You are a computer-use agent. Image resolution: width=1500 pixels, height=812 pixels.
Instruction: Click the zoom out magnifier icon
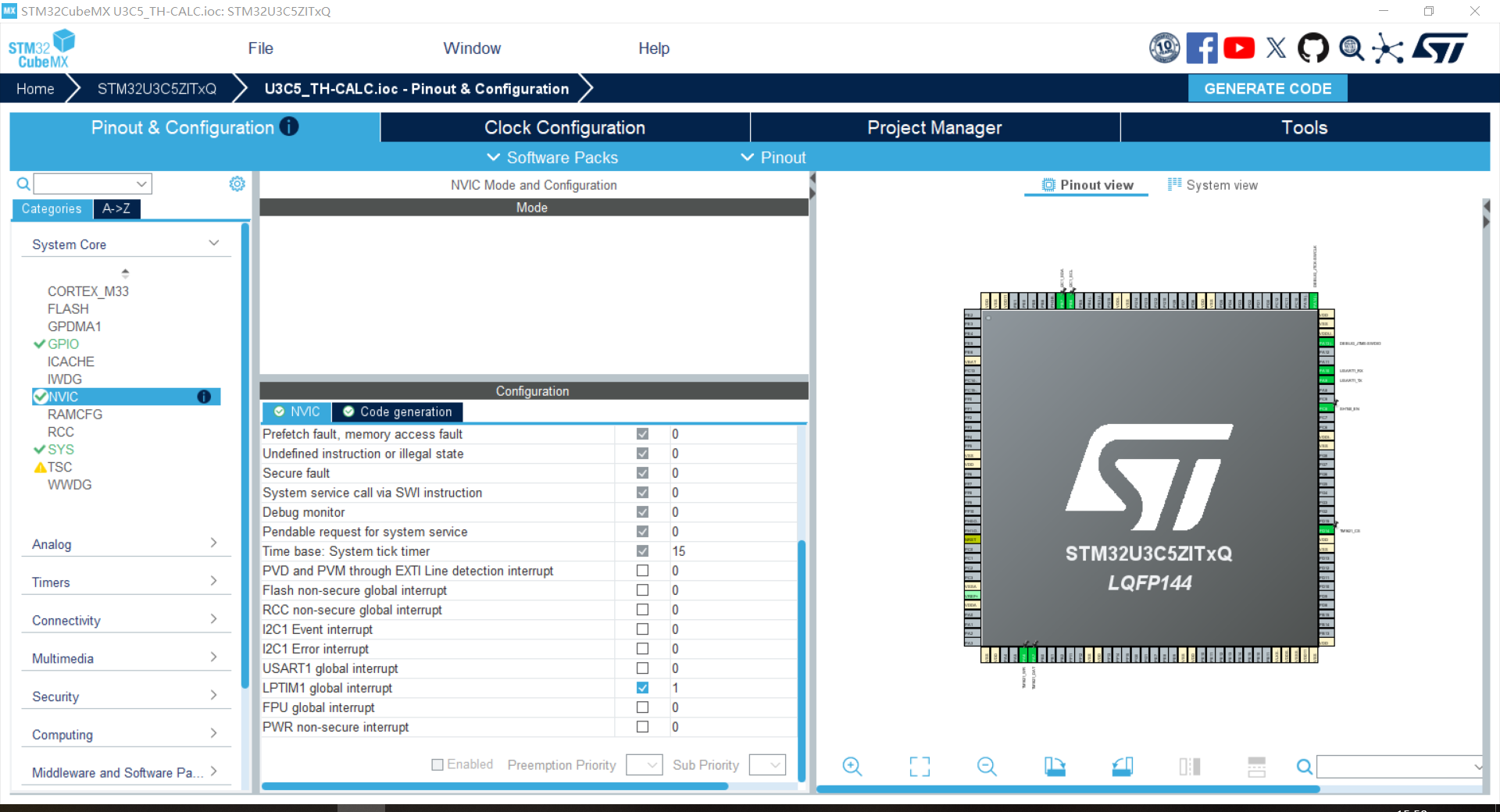pos(987,767)
